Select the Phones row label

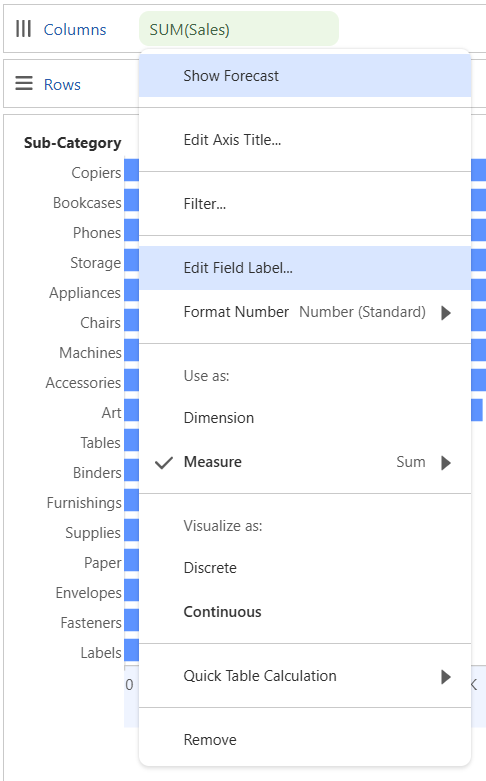97,233
